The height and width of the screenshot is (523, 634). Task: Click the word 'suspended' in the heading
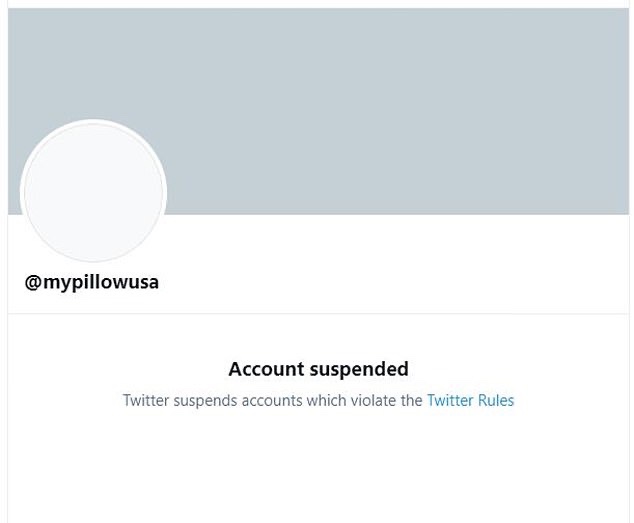357,369
